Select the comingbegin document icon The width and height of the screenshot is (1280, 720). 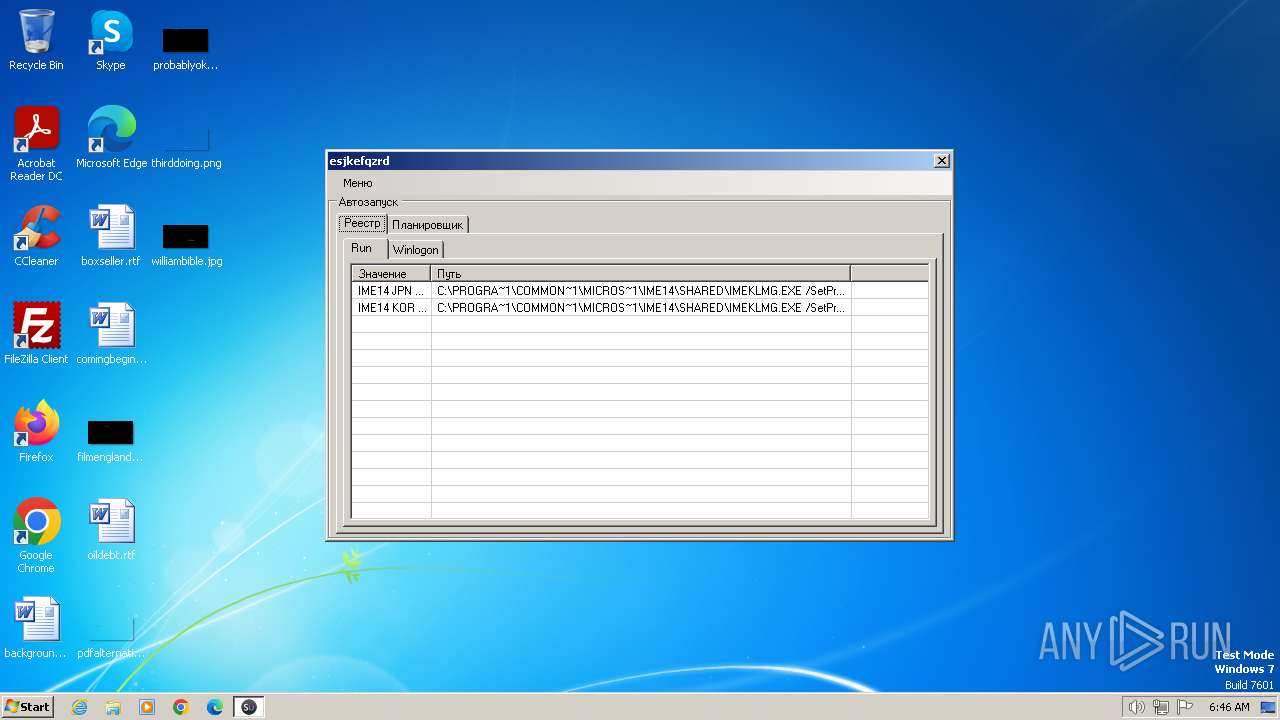pos(111,334)
